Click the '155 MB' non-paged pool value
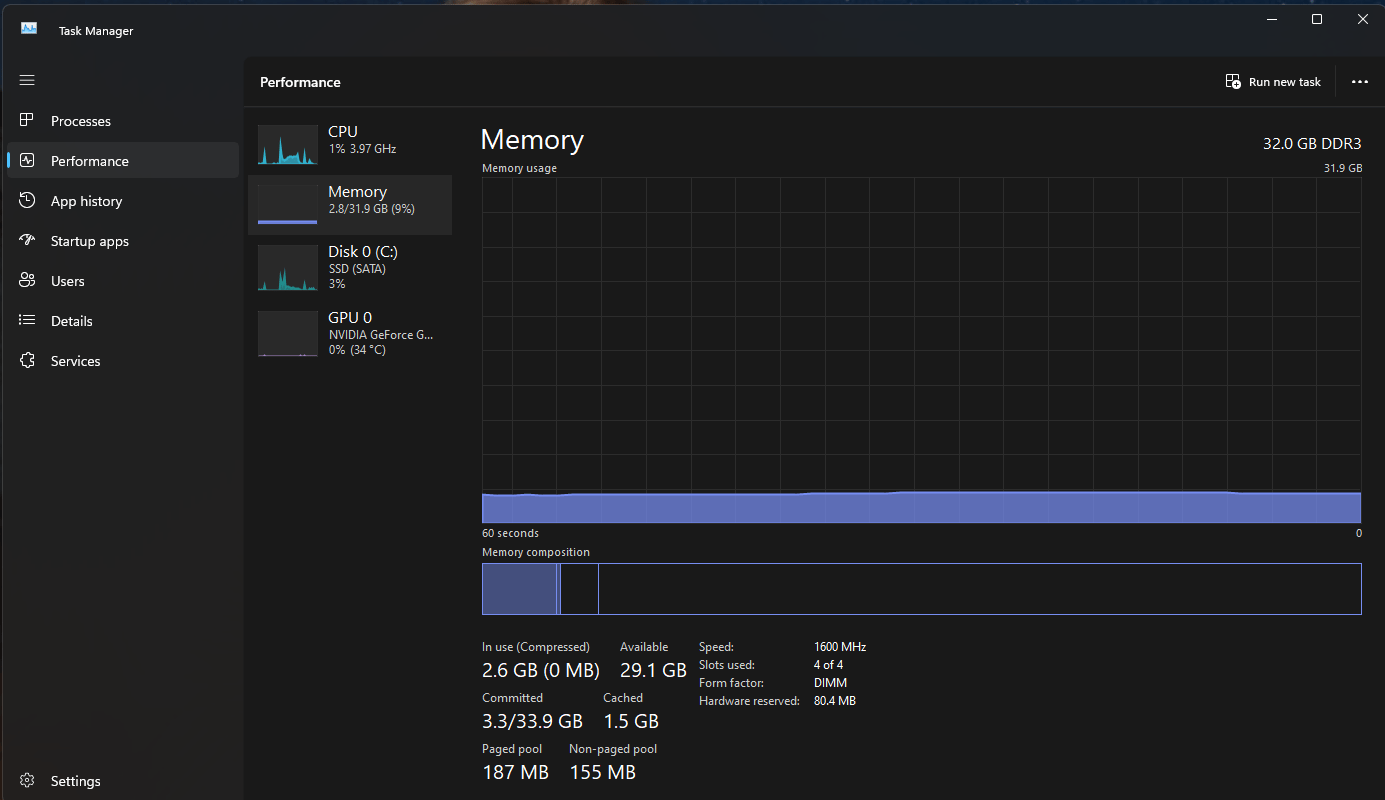1385x800 pixels. pos(603,772)
